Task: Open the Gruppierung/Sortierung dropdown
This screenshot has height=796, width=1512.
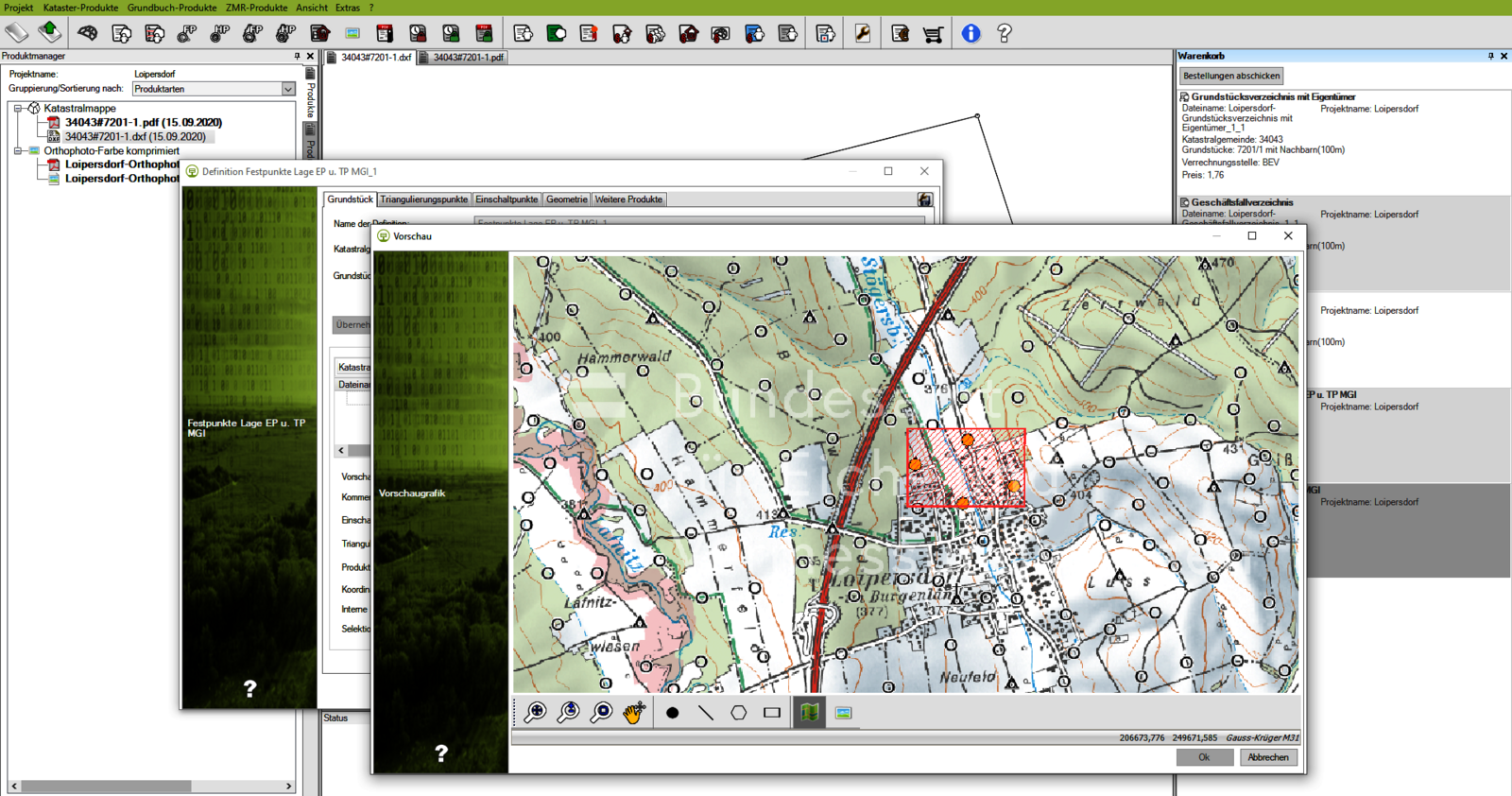Action: (288, 89)
